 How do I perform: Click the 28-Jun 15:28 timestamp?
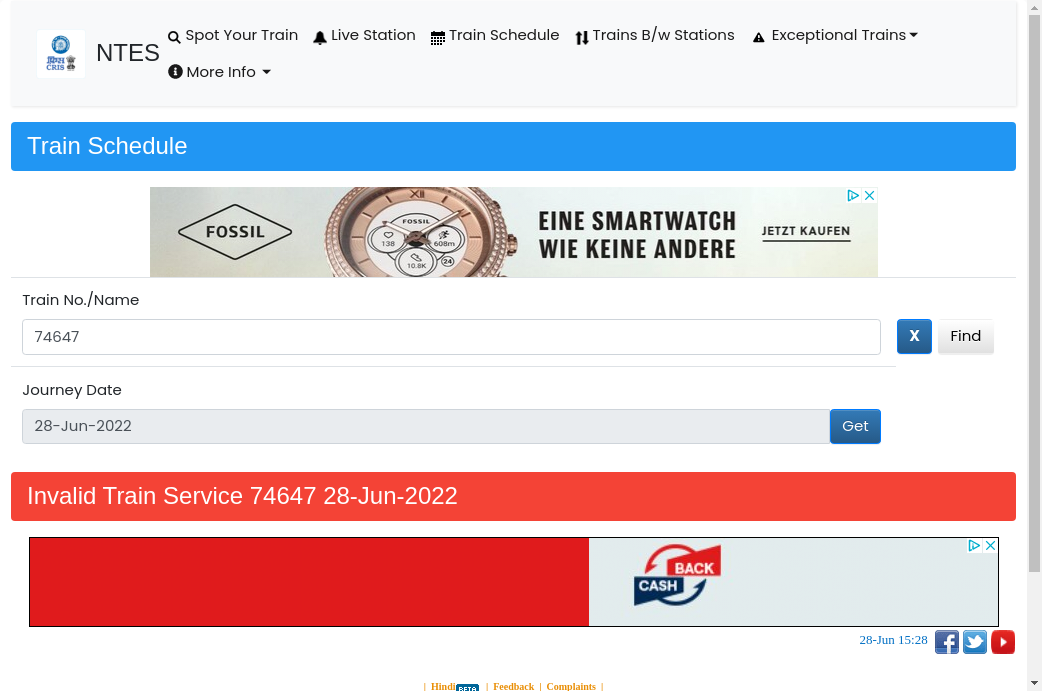893,640
